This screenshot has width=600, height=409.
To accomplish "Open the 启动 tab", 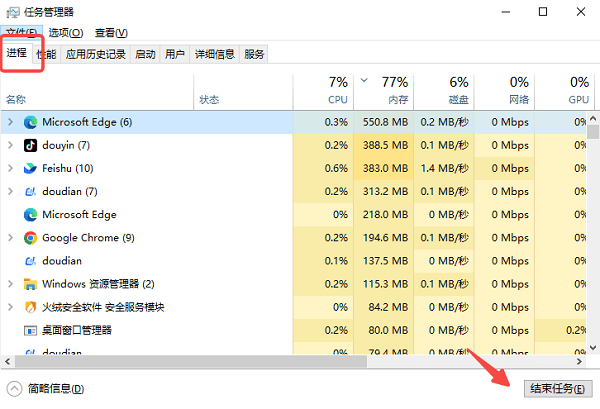I will (x=145, y=54).
